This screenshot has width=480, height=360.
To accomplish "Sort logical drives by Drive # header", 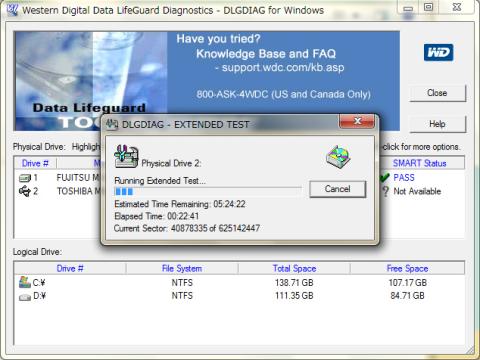I will tap(70, 268).
